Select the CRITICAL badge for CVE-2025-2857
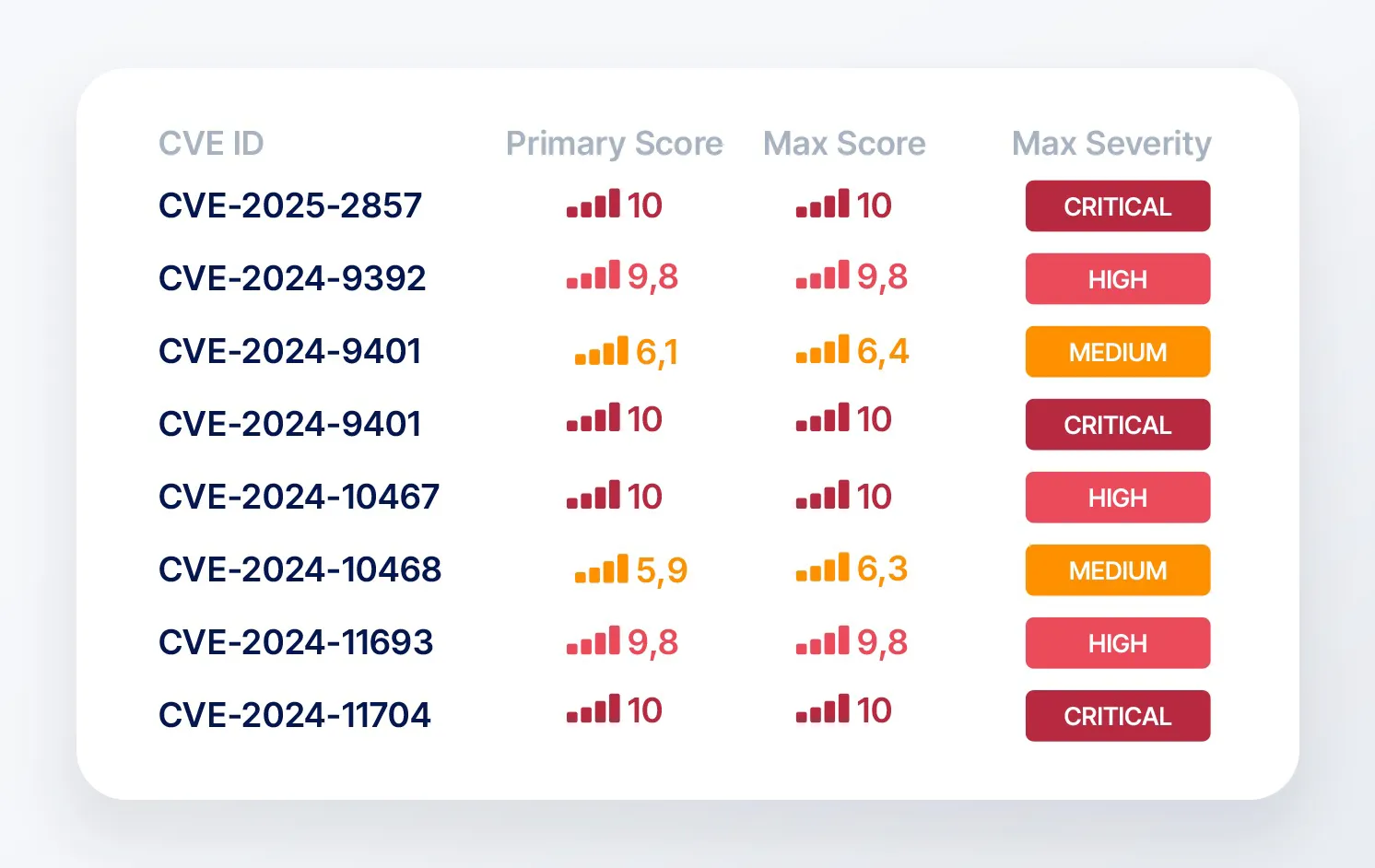The height and width of the screenshot is (868, 1375). tap(1118, 206)
